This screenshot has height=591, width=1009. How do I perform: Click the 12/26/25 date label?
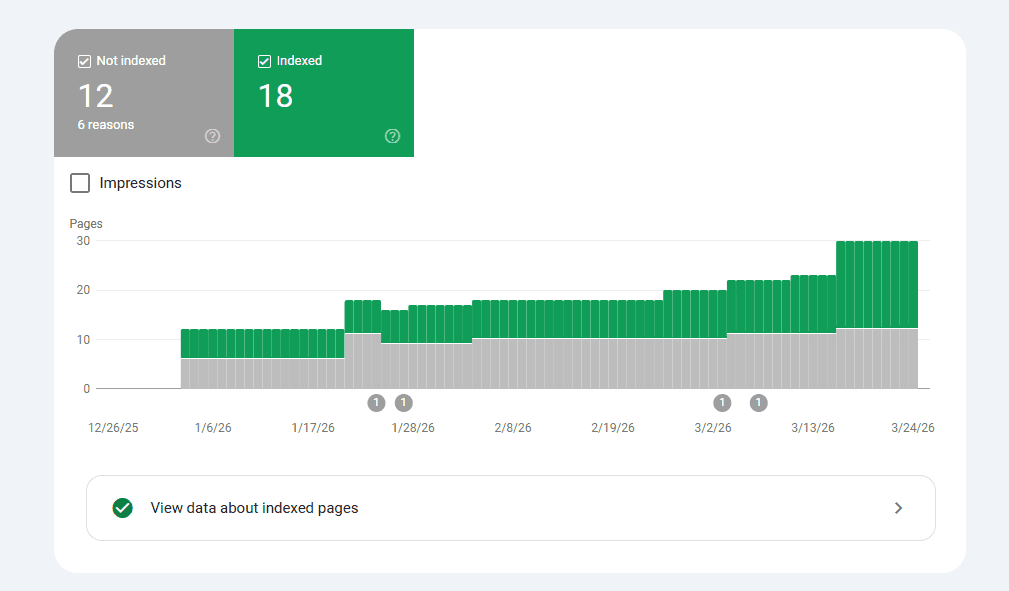point(113,427)
